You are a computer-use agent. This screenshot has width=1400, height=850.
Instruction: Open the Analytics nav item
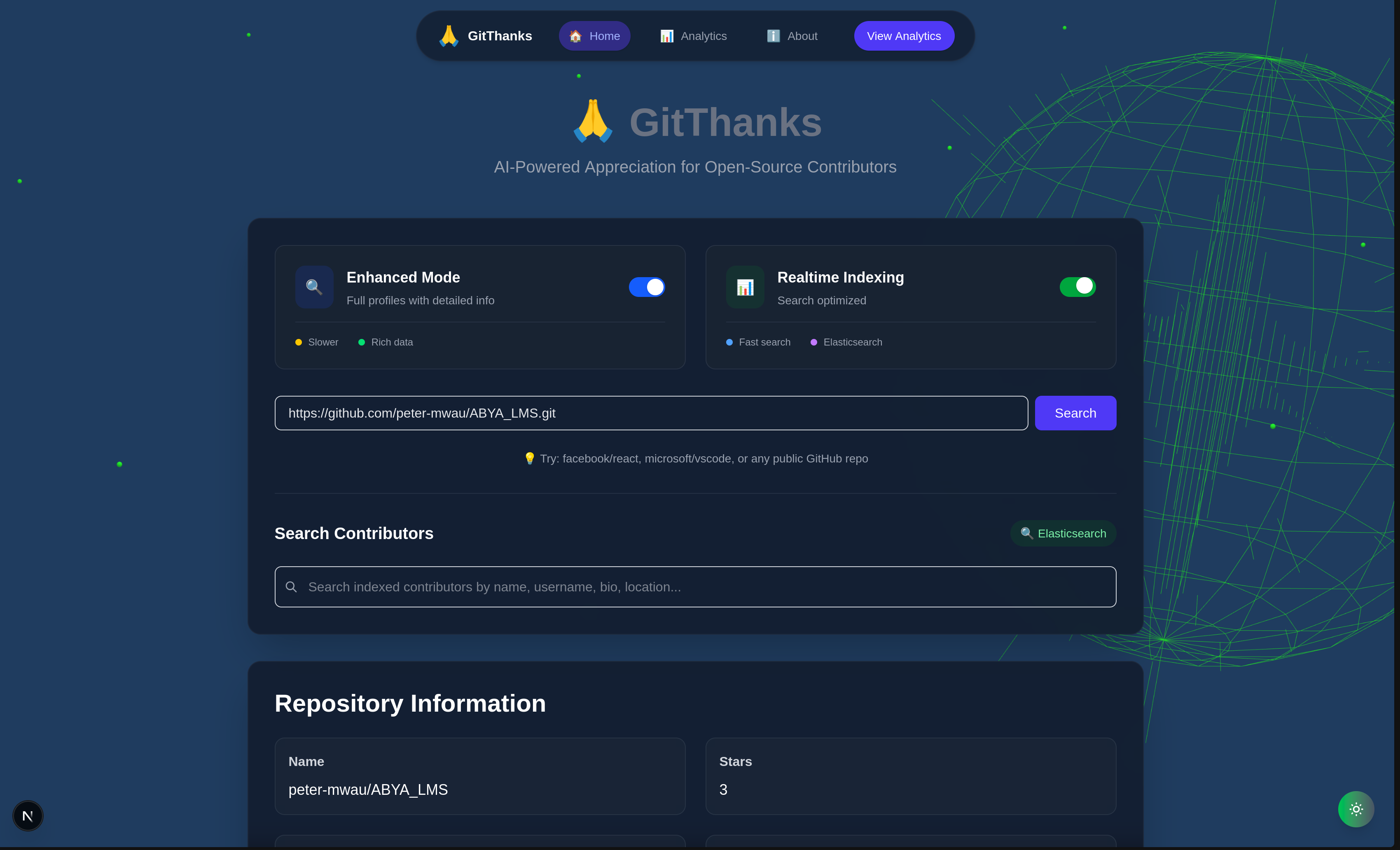[693, 36]
